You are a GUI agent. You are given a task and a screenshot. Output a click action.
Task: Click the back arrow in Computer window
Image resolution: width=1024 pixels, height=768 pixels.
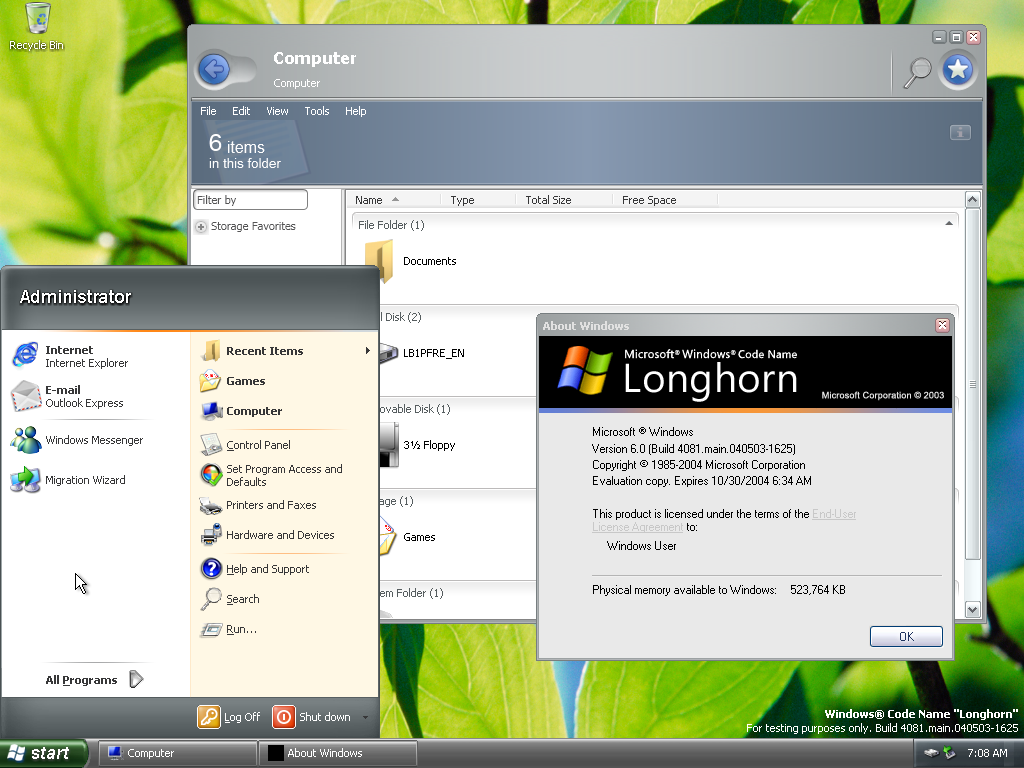point(214,69)
